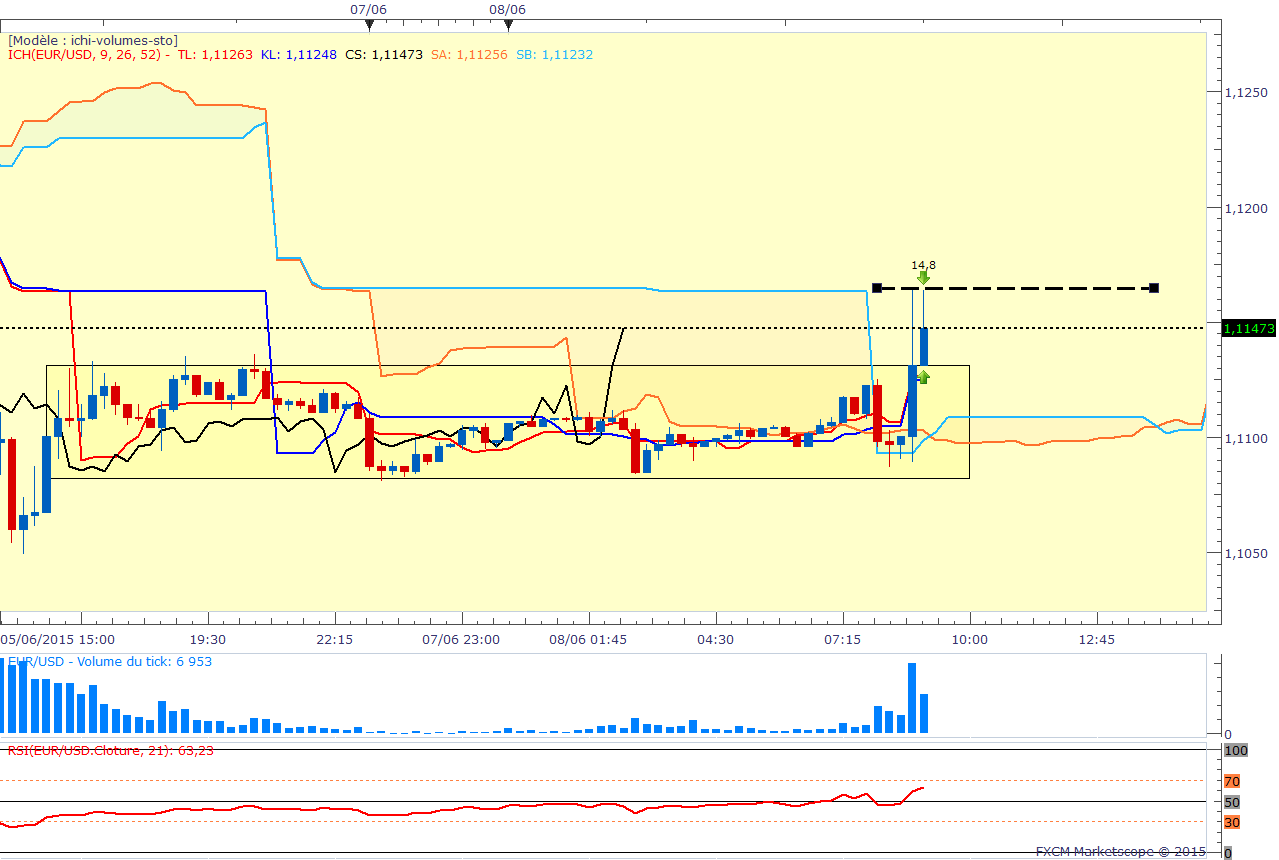The height and width of the screenshot is (860, 1279).
Task: Click the RSI 100 level label
Action: 1236,750
